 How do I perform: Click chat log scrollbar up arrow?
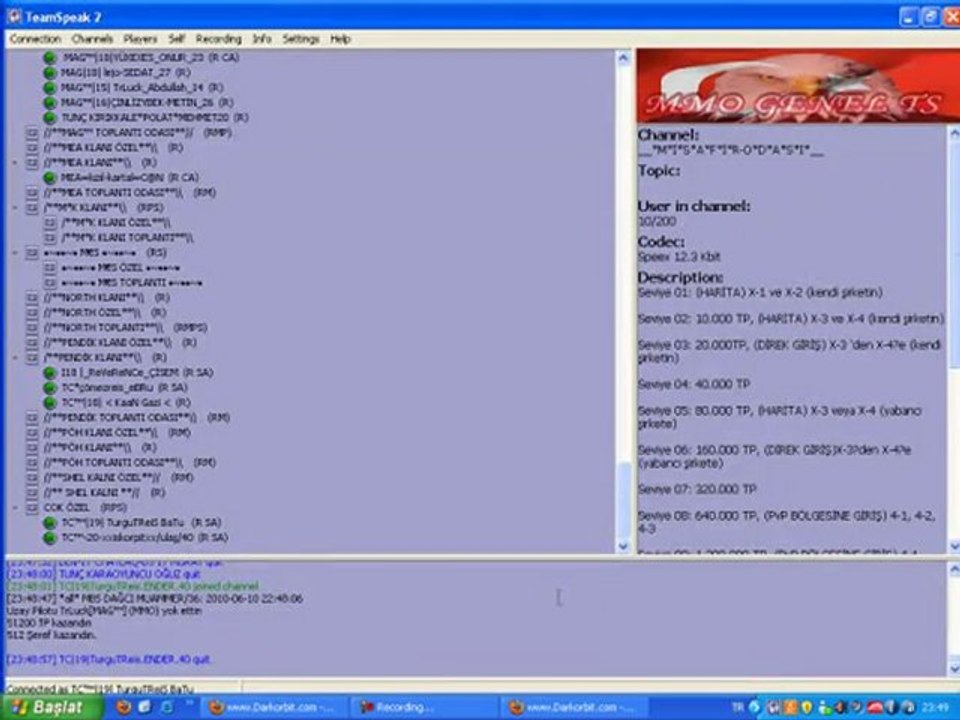(953, 571)
